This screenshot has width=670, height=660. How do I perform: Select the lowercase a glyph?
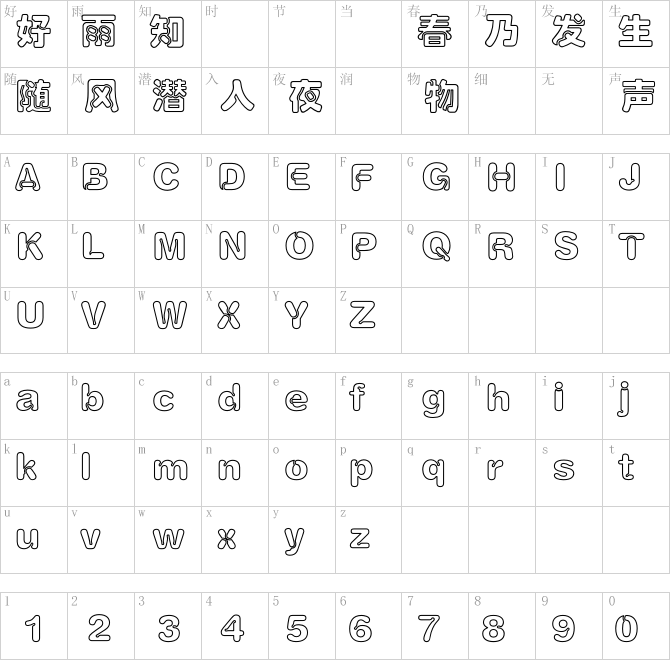[x=27, y=400]
